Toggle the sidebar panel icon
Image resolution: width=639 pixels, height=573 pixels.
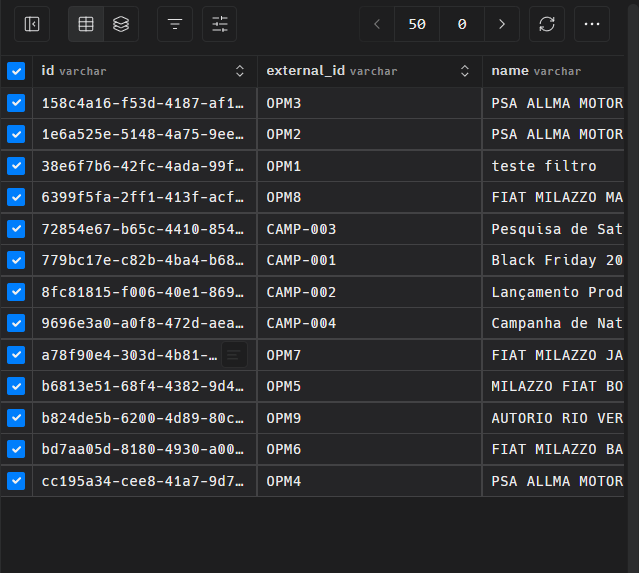(x=32, y=24)
